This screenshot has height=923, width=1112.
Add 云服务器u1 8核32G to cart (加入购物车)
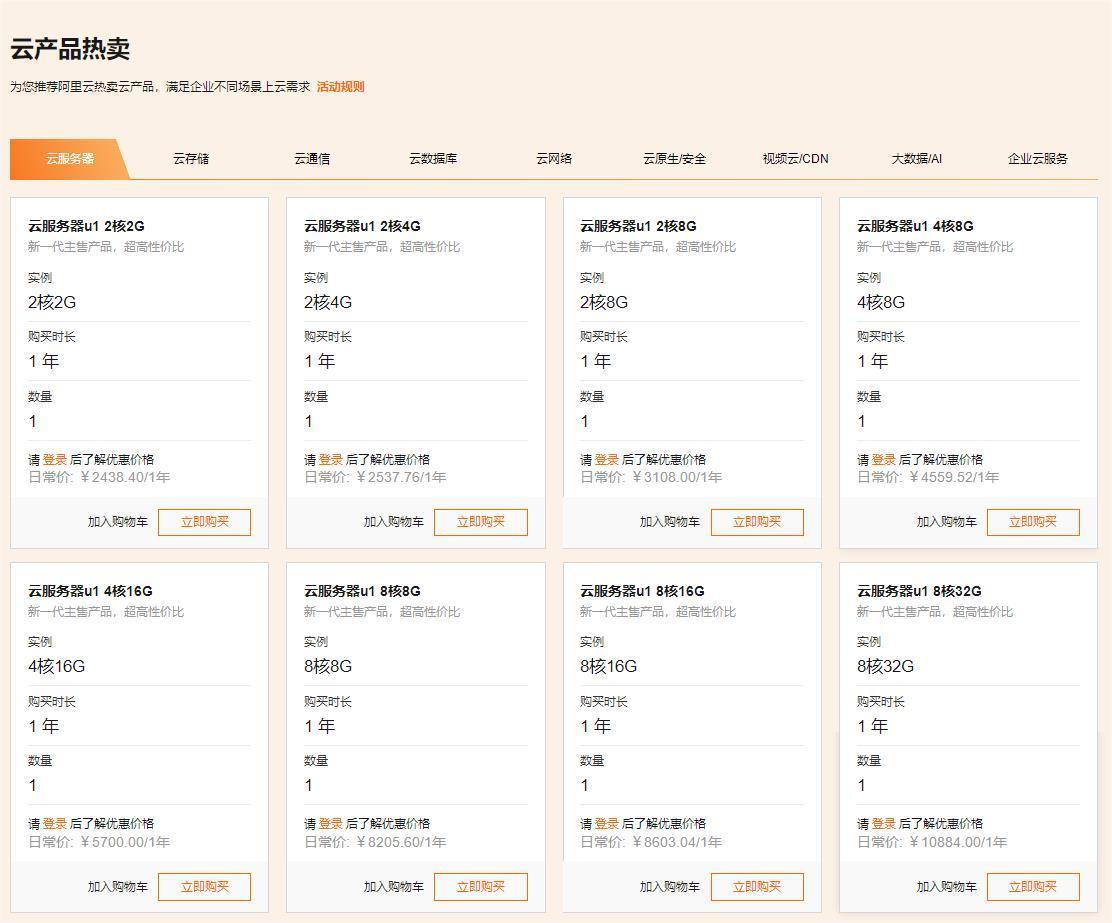click(946, 887)
